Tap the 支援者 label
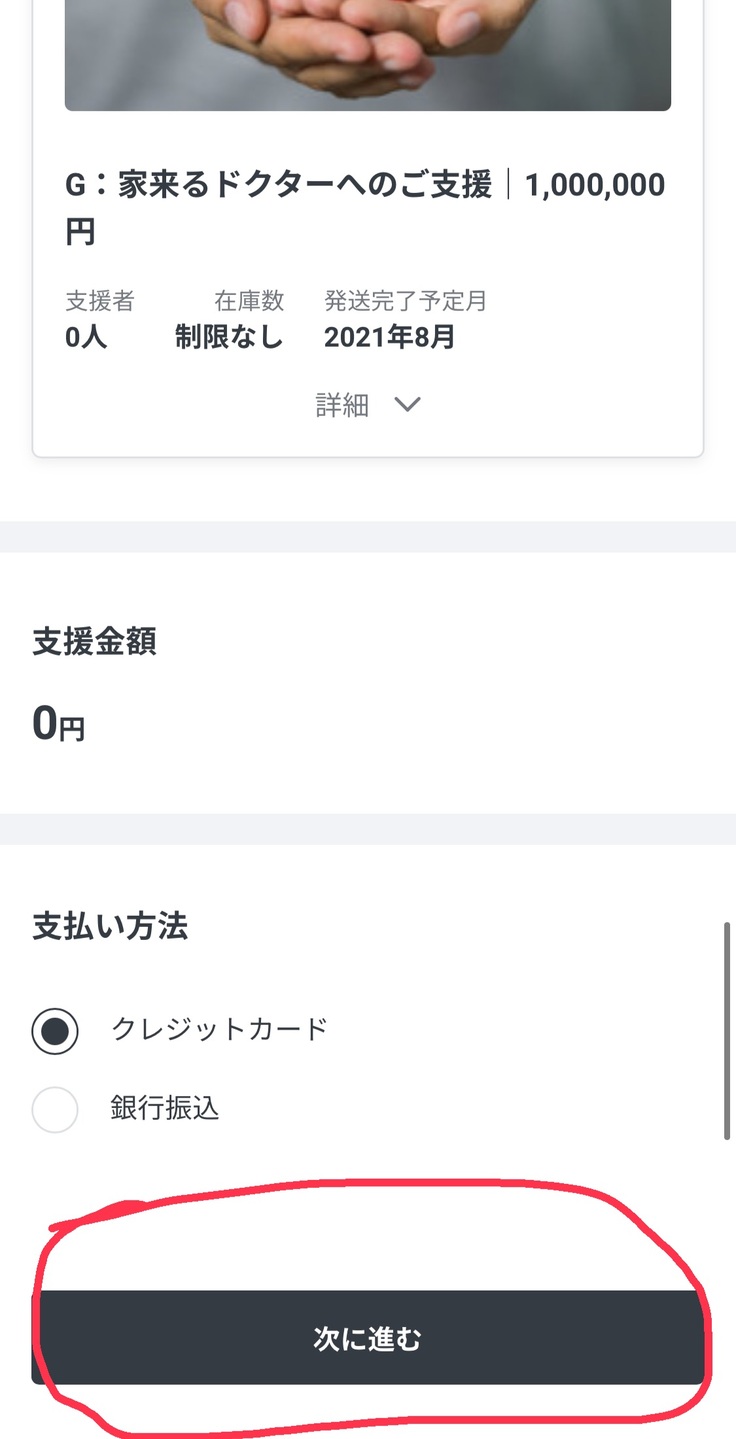This screenshot has height=1439, width=736. coord(100,300)
